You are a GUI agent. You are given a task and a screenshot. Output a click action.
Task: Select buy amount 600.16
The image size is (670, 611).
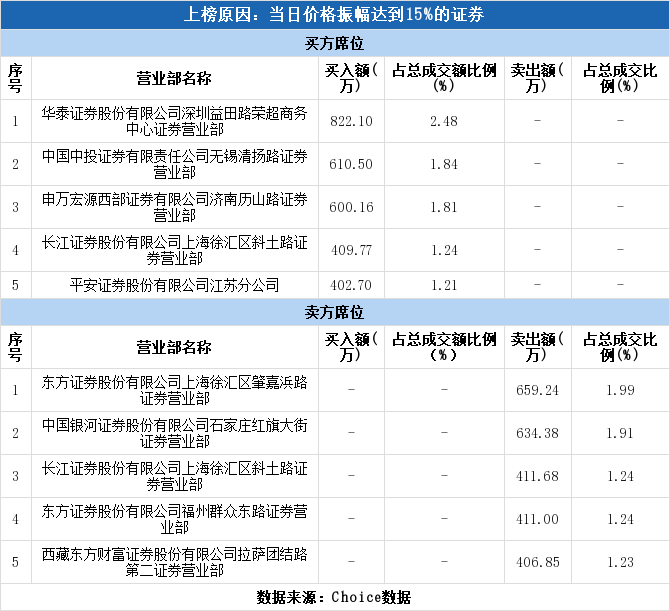(351, 207)
